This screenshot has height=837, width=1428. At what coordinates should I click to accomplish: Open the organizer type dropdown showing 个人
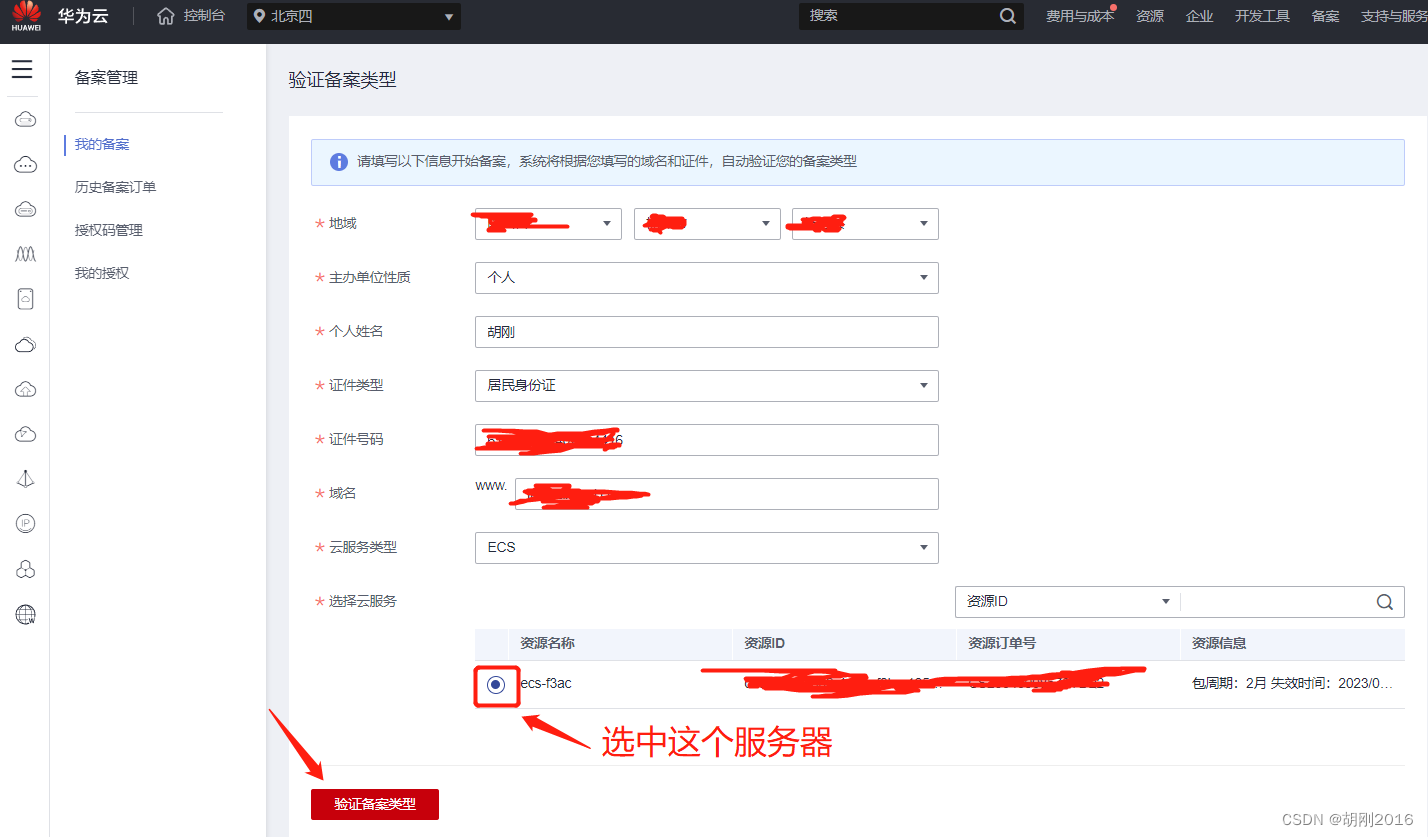(707, 278)
